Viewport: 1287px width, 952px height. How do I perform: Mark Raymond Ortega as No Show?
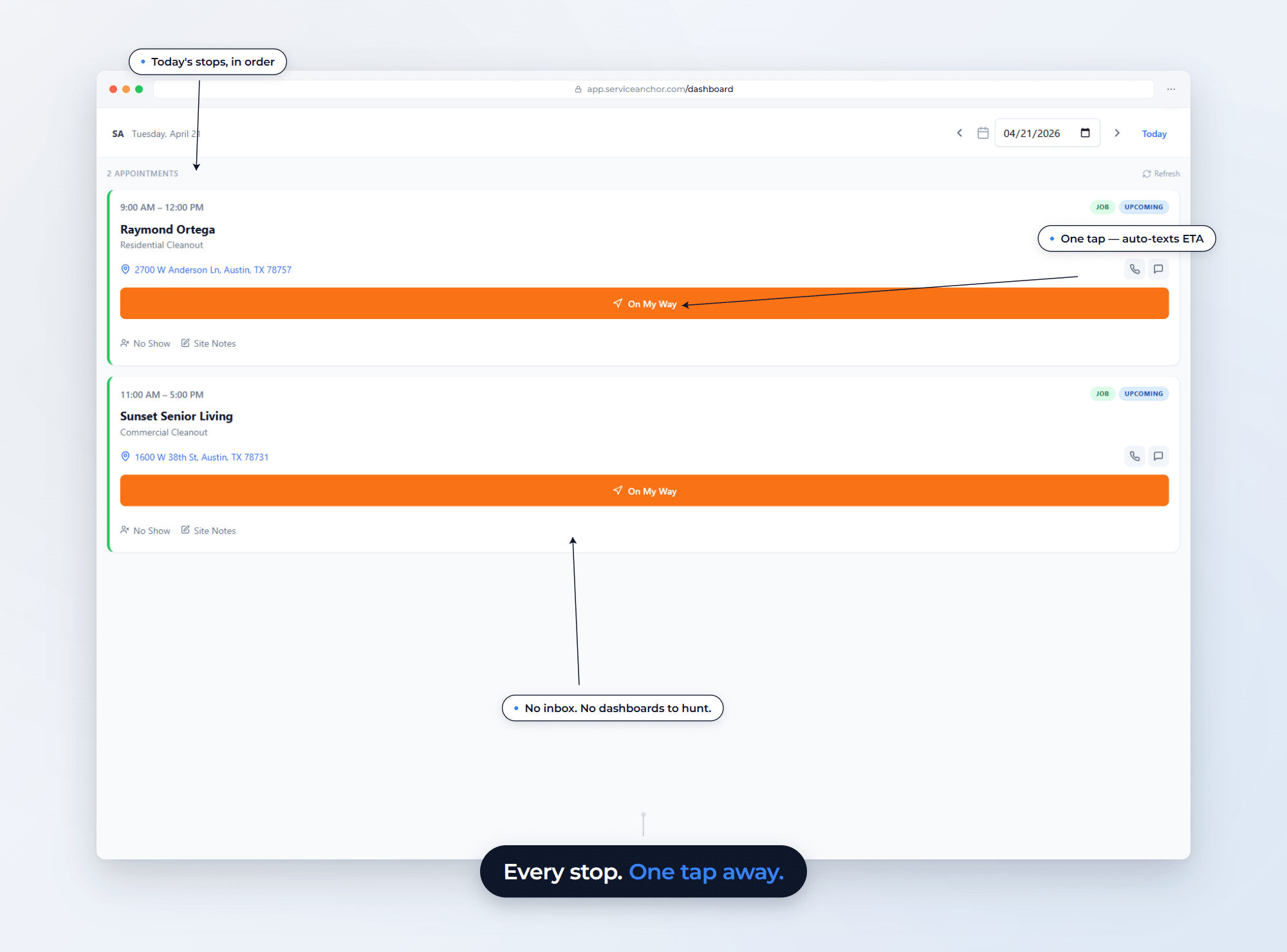145,343
